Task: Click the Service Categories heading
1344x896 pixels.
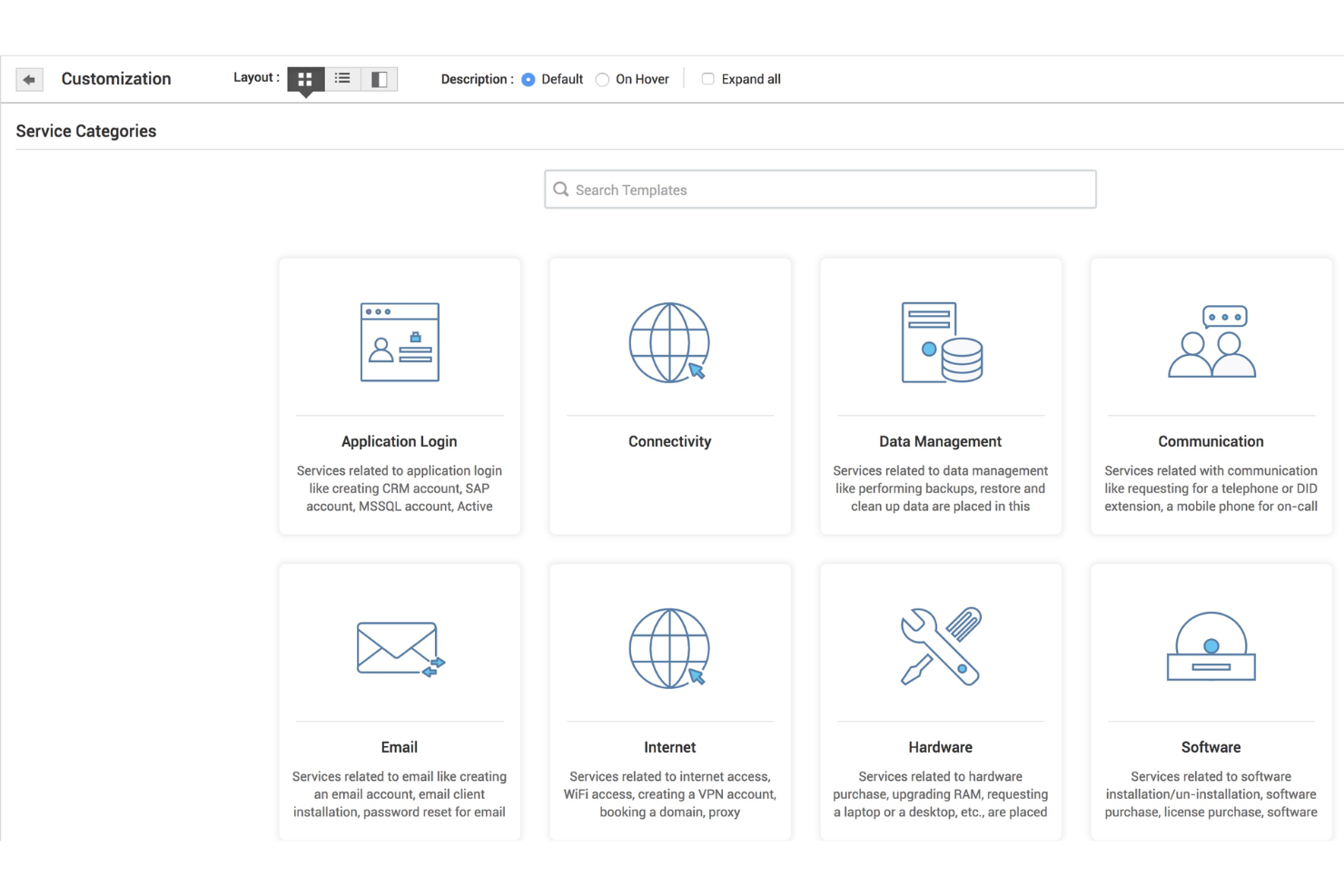Action: [x=85, y=131]
